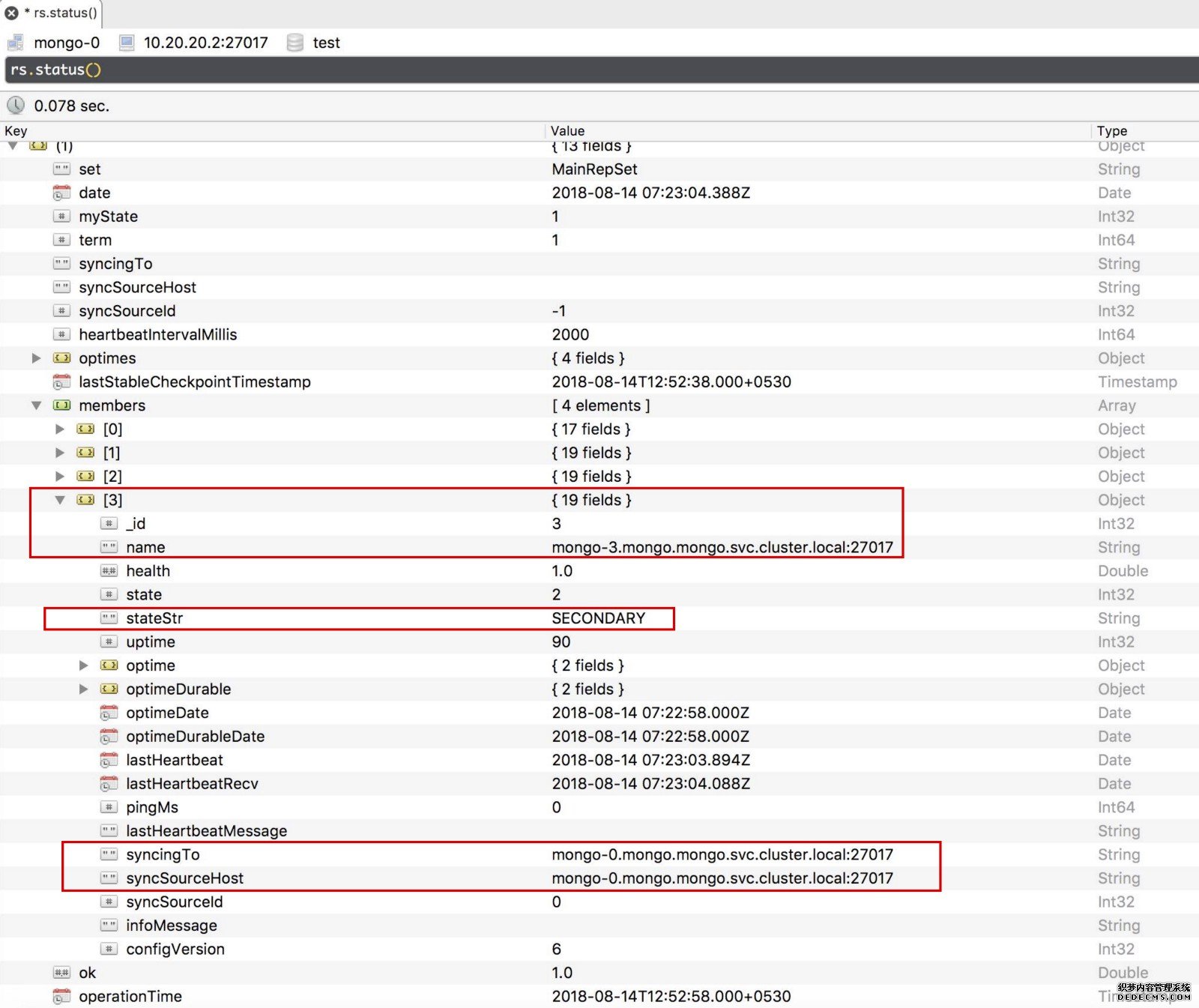Click the array icon next to members
Image resolution: width=1199 pixels, height=1008 pixels.
point(61,405)
